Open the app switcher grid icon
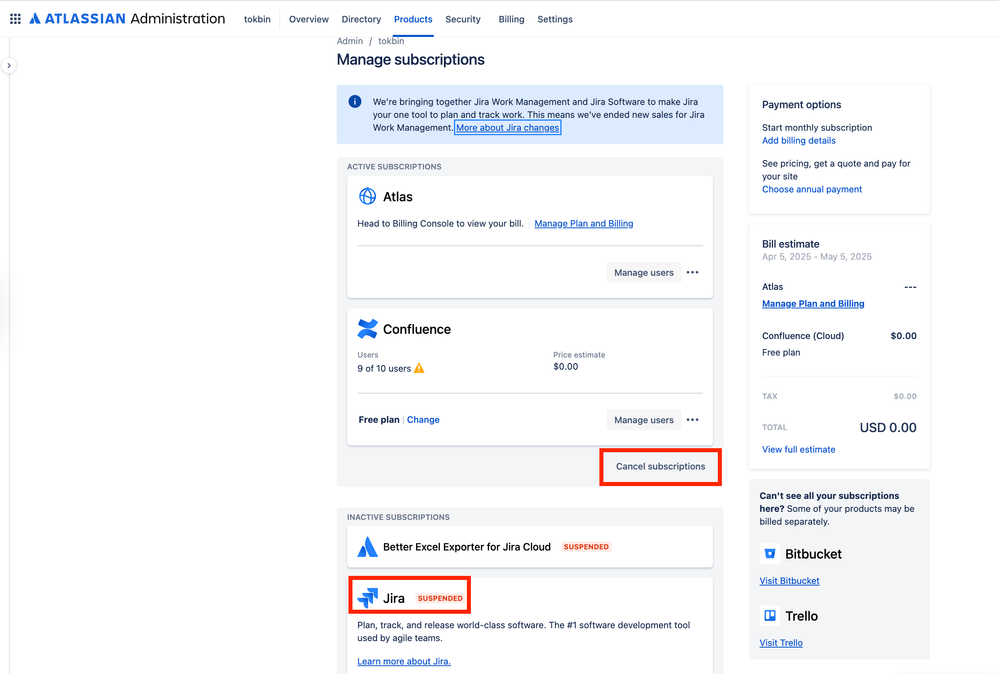Viewport: 999px width, 674px height. pos(15,19)
